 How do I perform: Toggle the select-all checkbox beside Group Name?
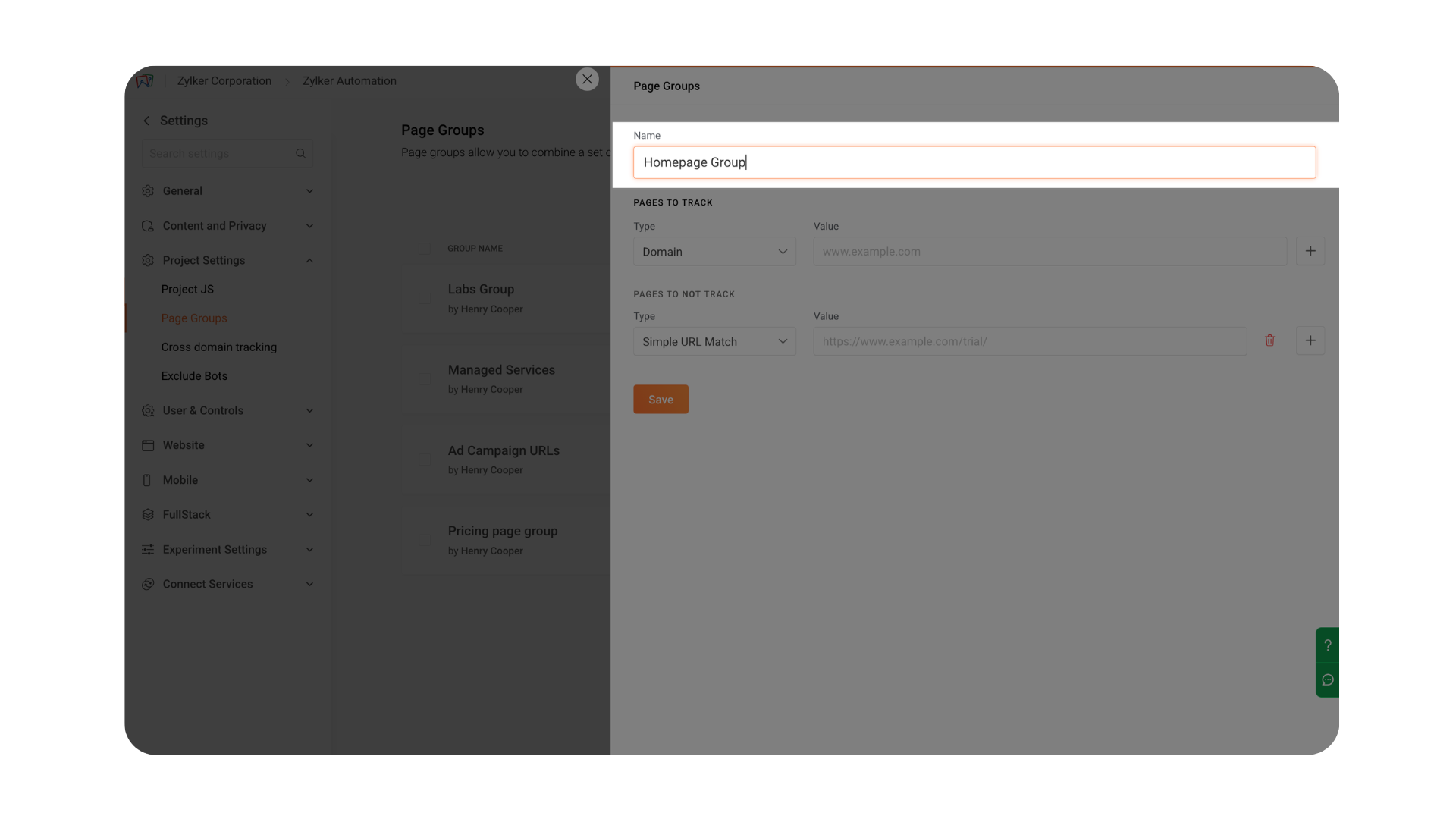pos(425,248)
